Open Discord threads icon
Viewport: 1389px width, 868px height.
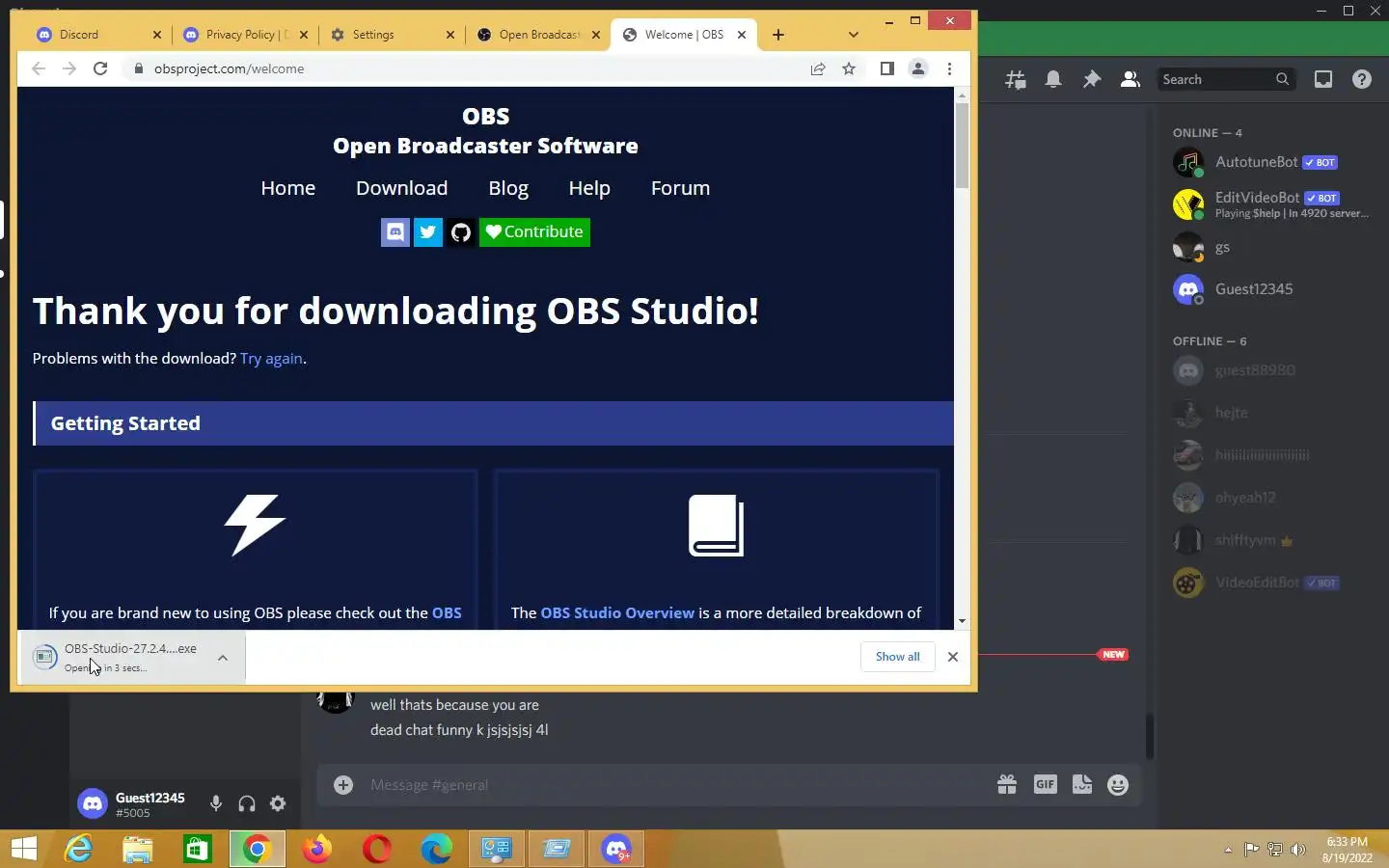(1016, 80)
